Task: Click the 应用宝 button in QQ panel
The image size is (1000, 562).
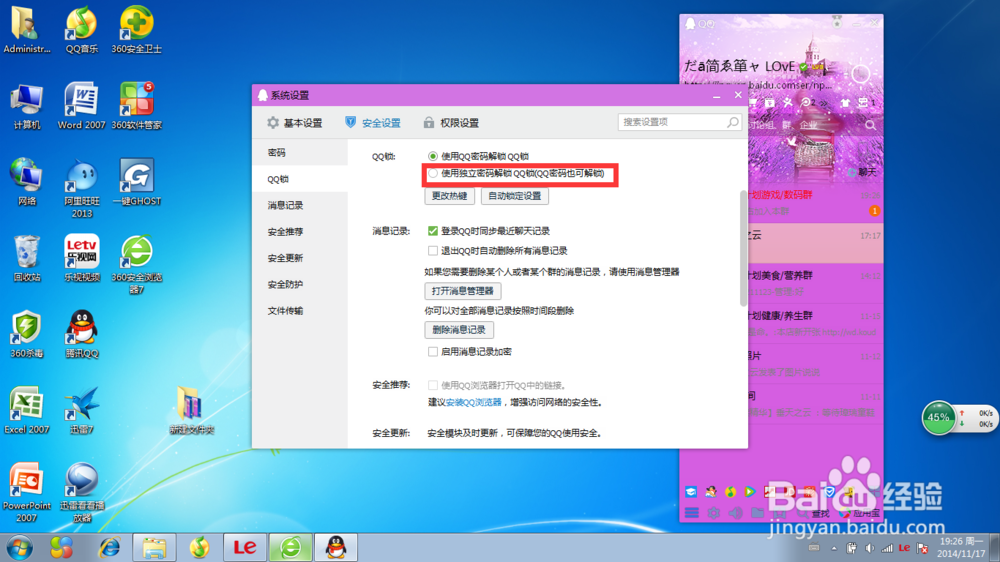Action: coord(859,513)
